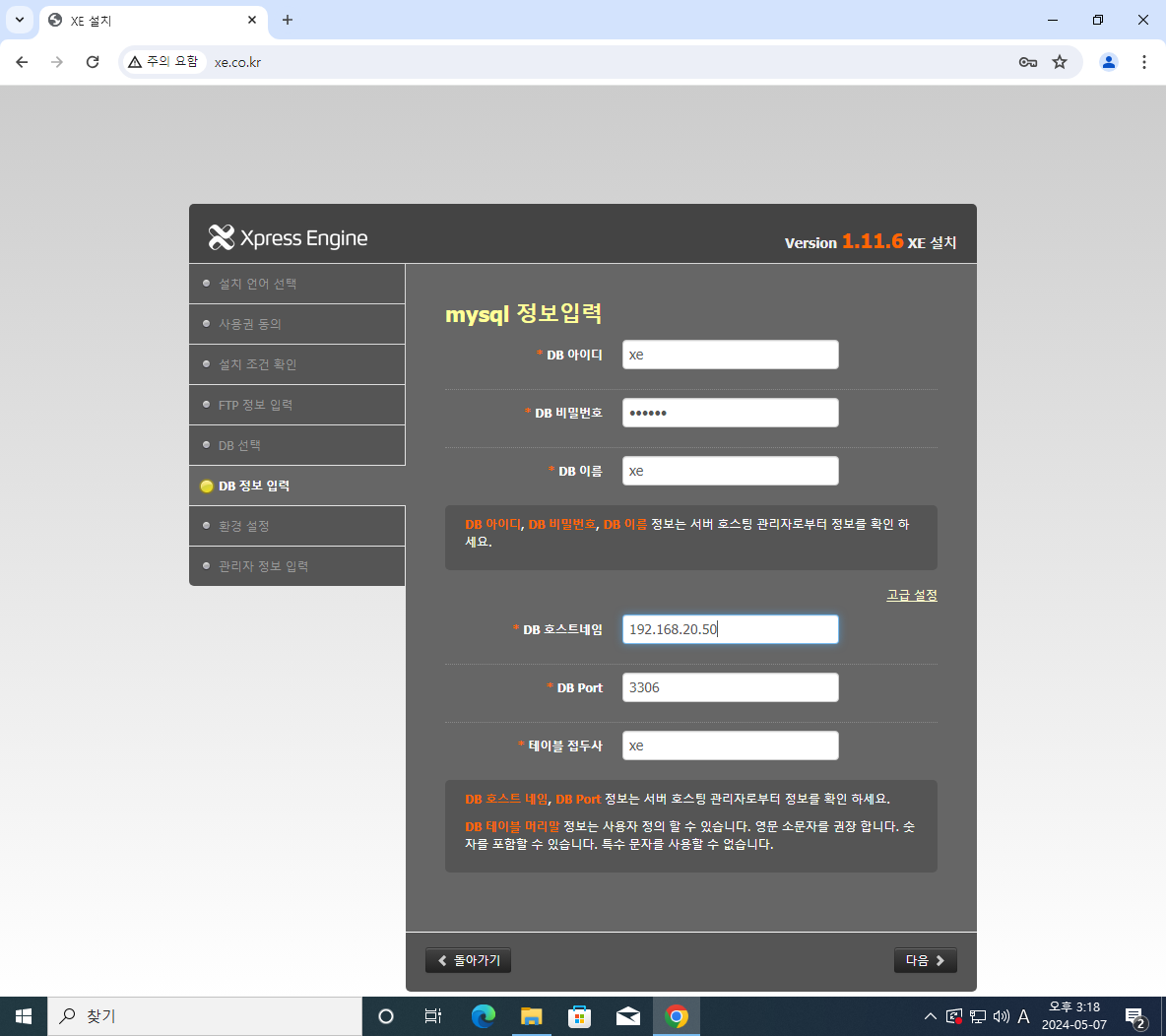Reload the xe.co.kr page
Viewport: 1166px width, 1036px height.
click(x=93, y=62)
